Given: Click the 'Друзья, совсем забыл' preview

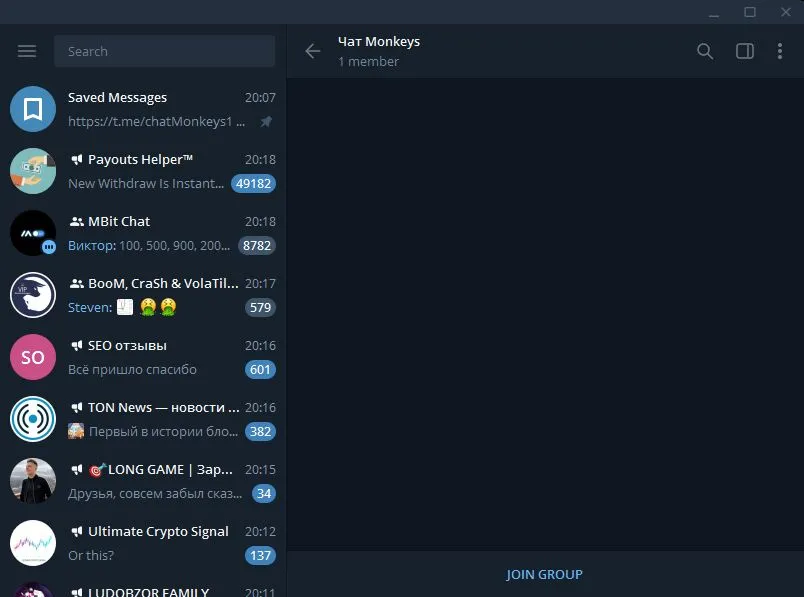Looking at the screenshot, I should 155,494.
